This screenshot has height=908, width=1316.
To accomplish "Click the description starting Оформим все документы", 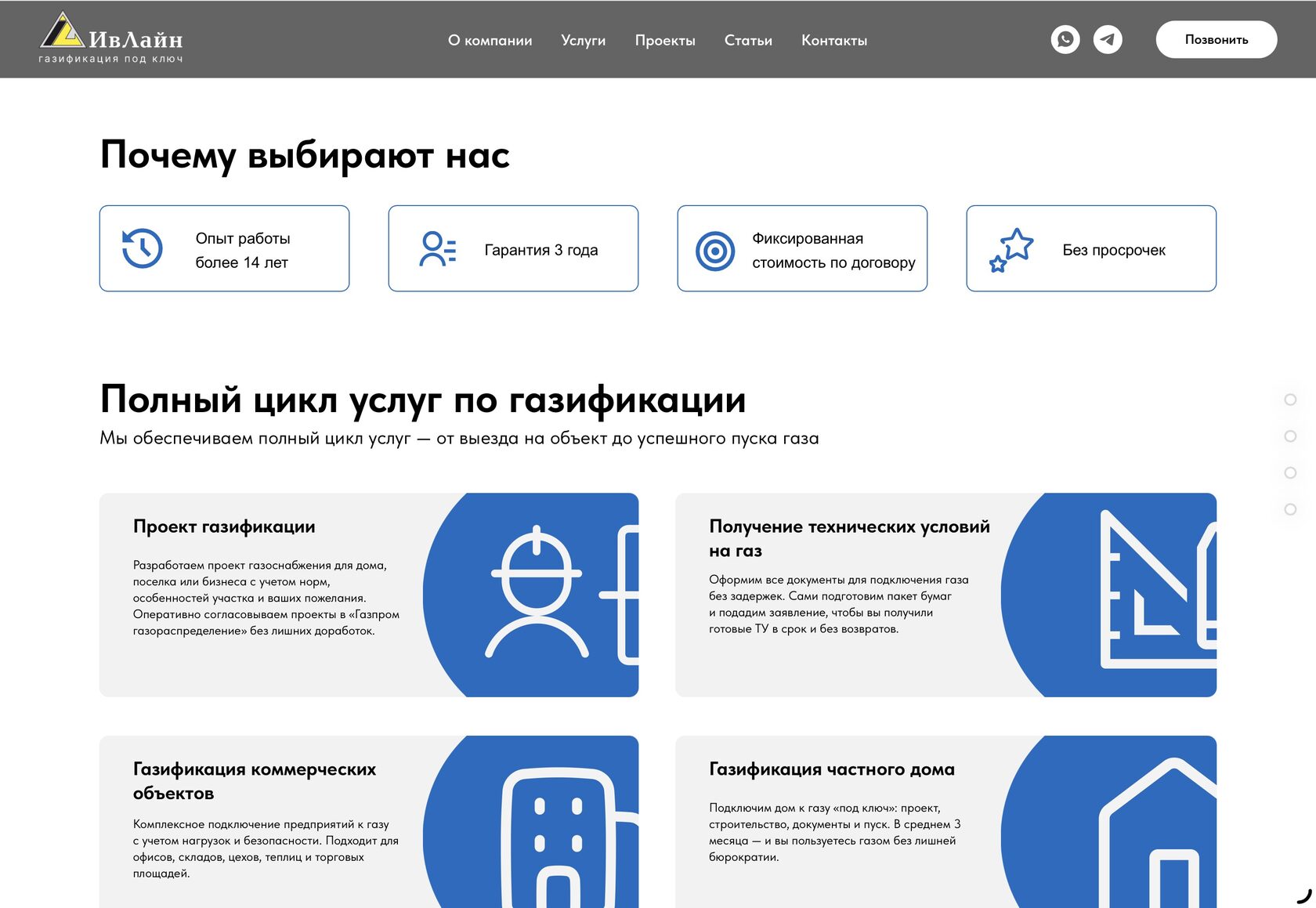I will pyautogui.click(x=839, y=604).
